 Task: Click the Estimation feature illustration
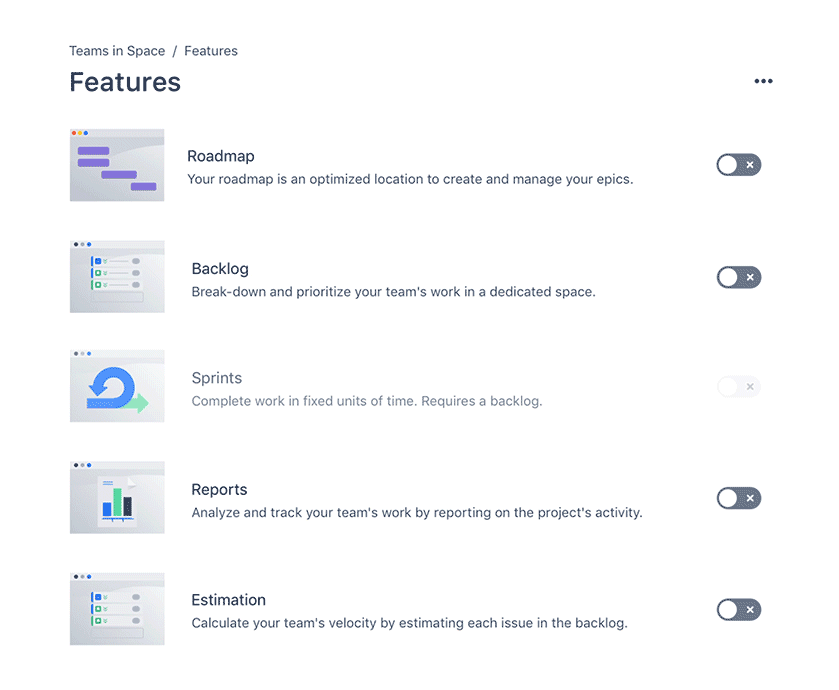coord(117,609)
